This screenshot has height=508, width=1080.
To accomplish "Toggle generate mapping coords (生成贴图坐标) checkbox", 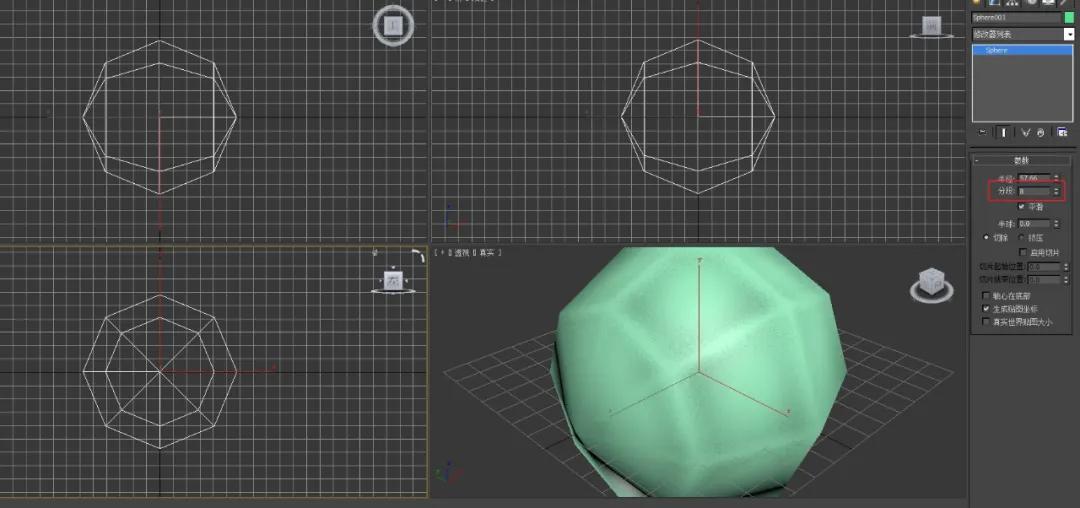I will tap(986, 309).
